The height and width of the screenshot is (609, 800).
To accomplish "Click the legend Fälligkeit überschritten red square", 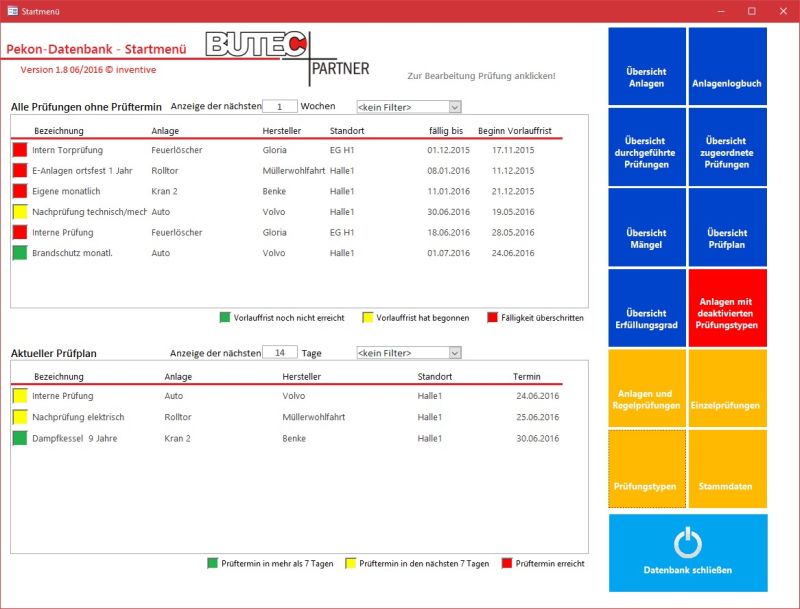I will (492, 317).
